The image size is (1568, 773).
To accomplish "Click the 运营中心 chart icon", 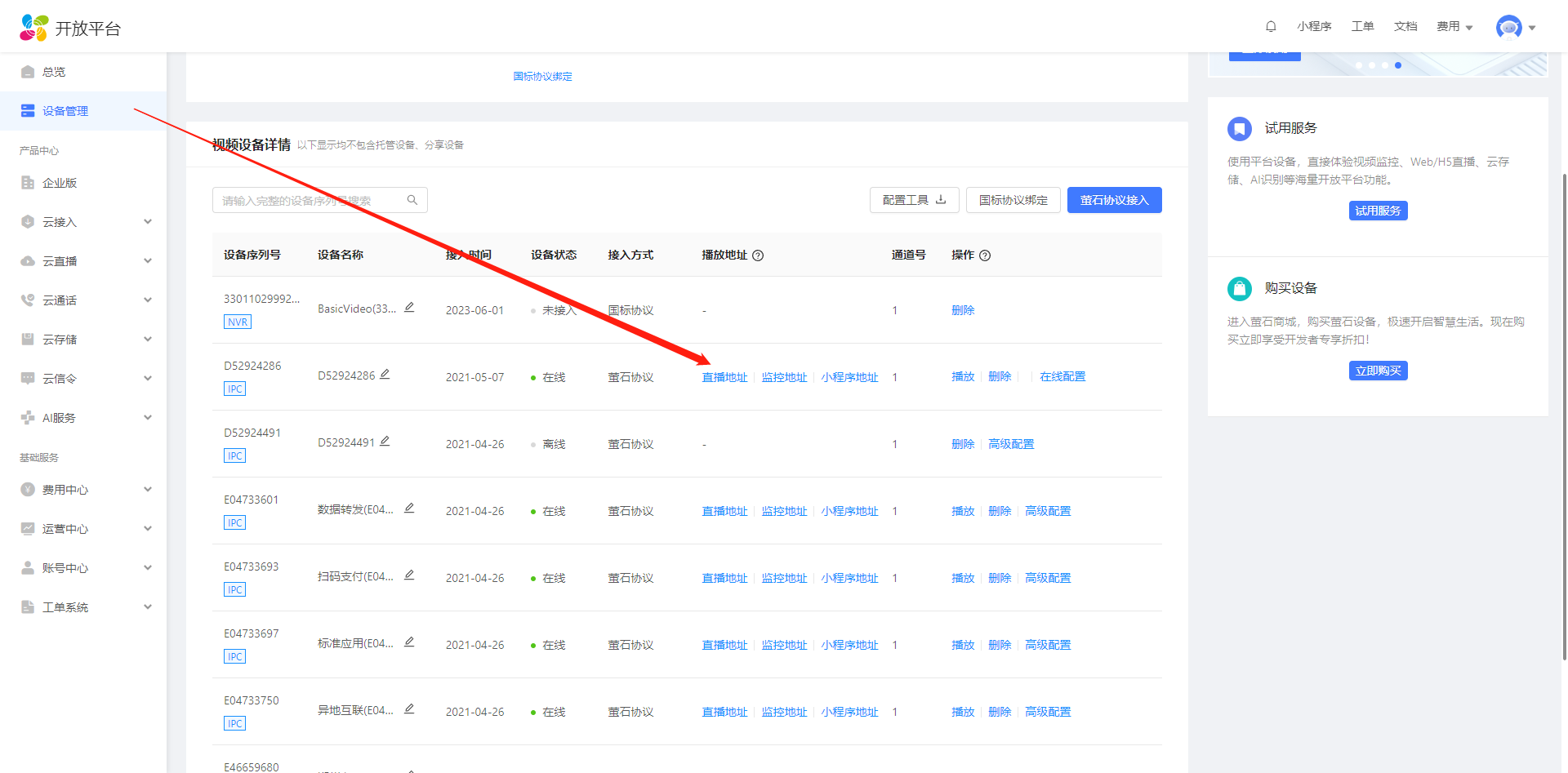I will pyautogui.click(x=28, y=529).
